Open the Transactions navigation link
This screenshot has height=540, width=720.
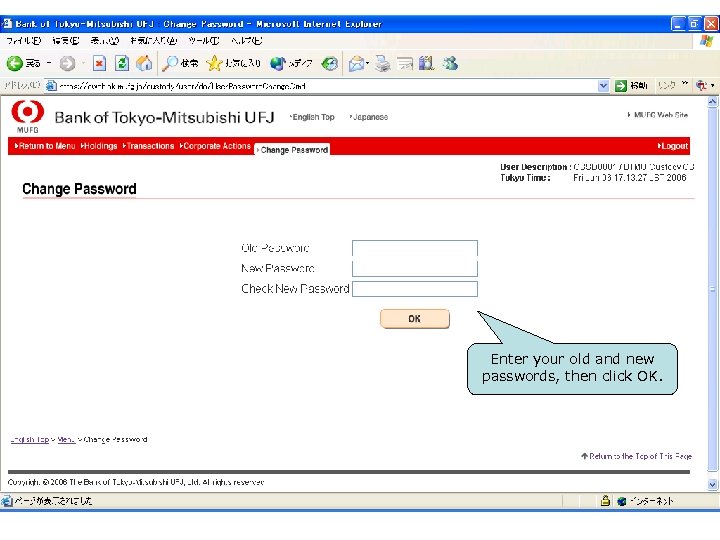pyautogui.click(x=148, y=146)
